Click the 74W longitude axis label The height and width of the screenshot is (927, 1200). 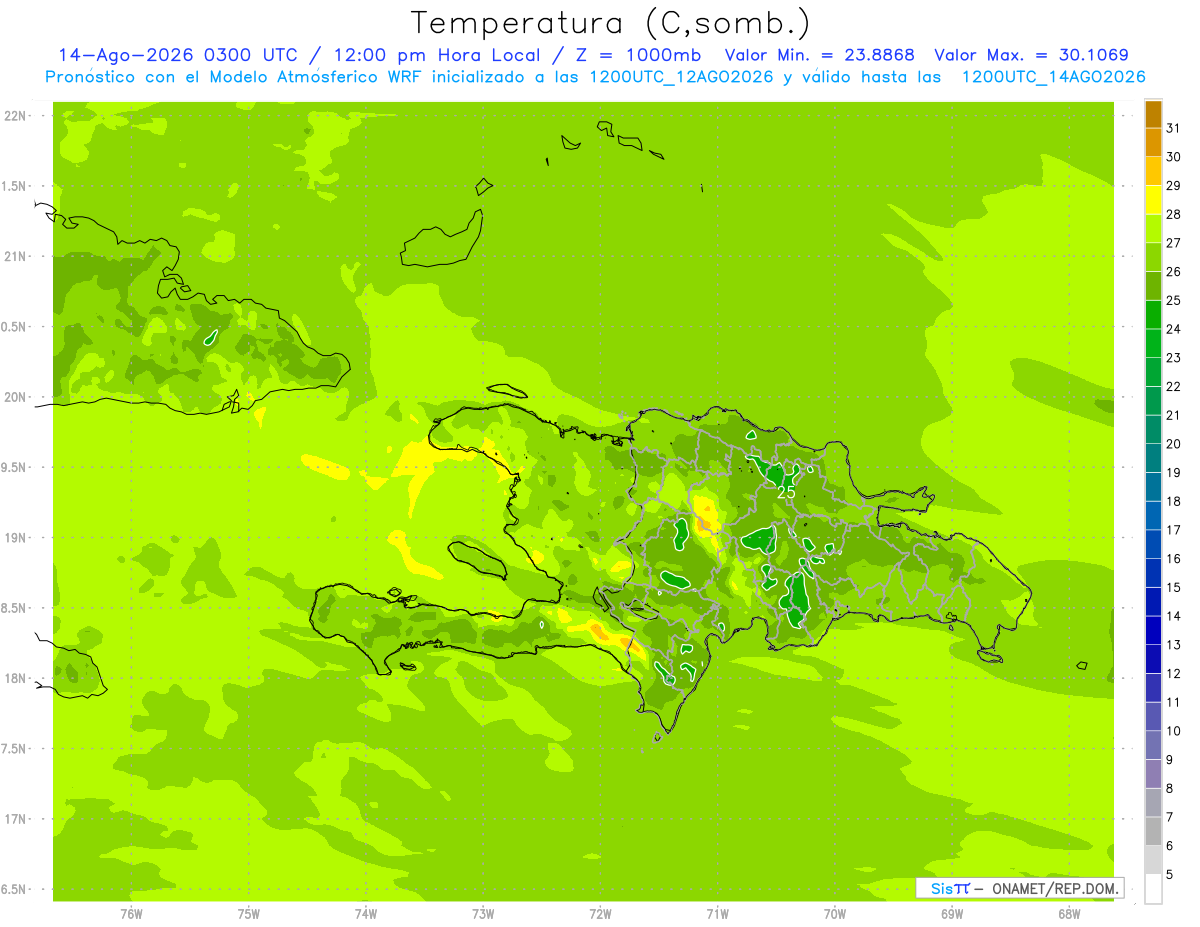coord(366,914)
